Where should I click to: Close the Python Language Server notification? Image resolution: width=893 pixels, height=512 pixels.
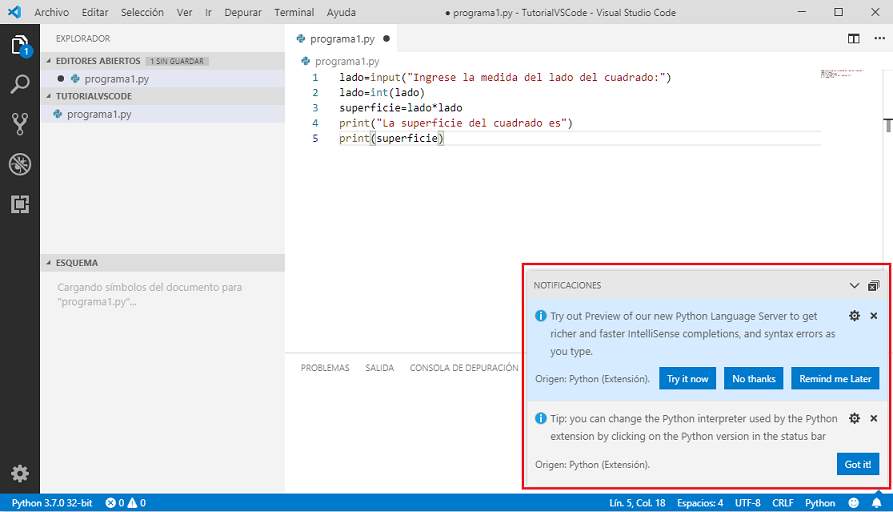(x=873, y=316)
